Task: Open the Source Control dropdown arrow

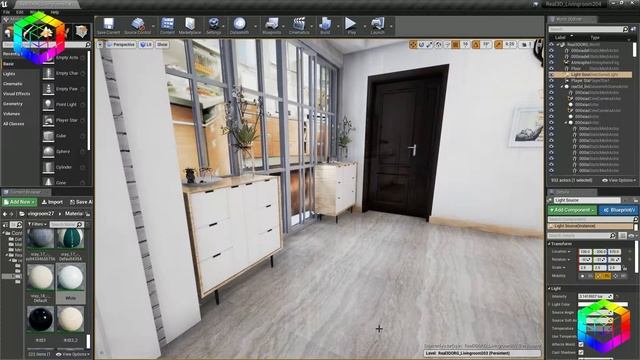Action: click(x=153, y=26)
